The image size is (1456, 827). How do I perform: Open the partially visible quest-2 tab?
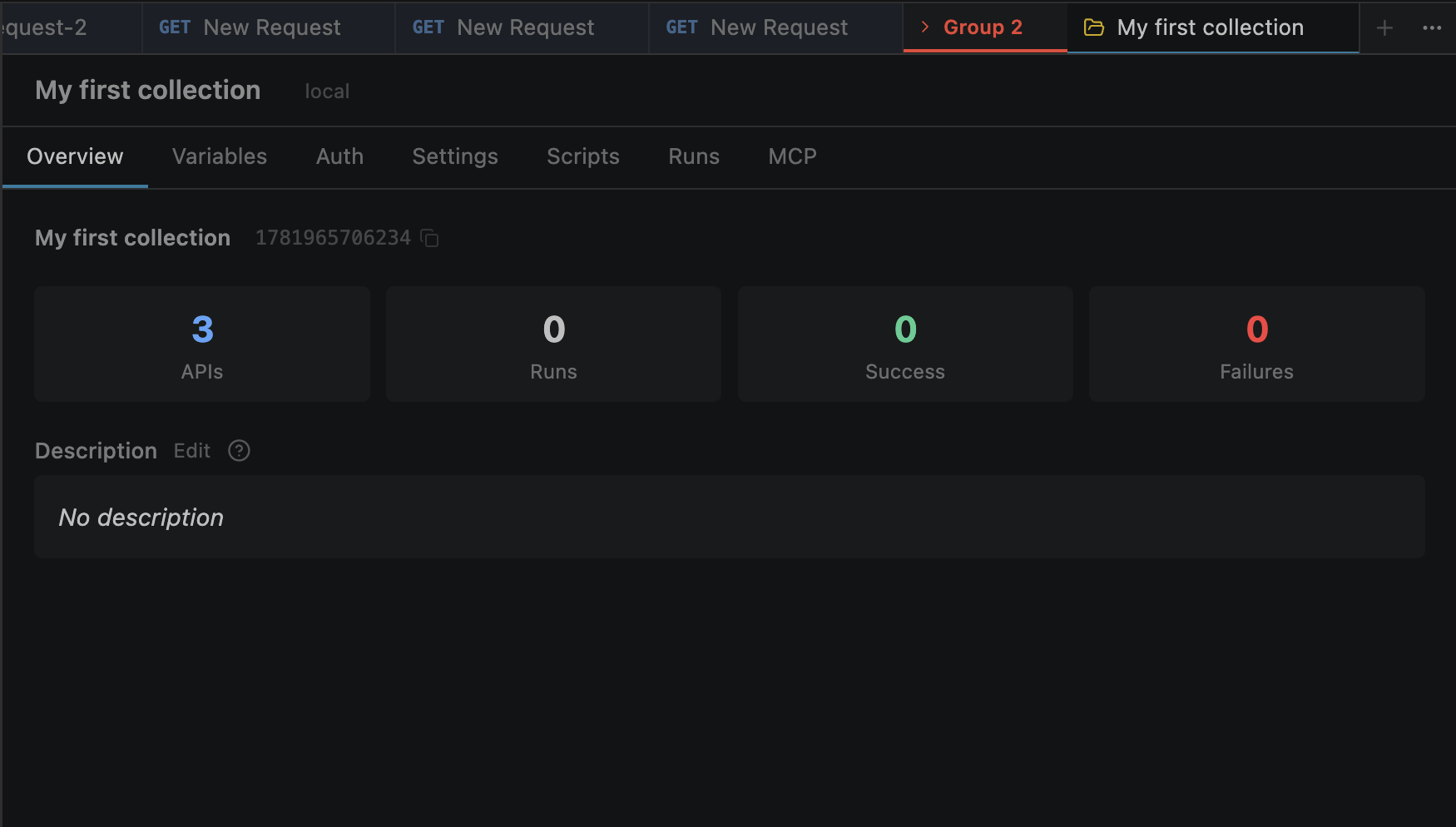point(72,27)
